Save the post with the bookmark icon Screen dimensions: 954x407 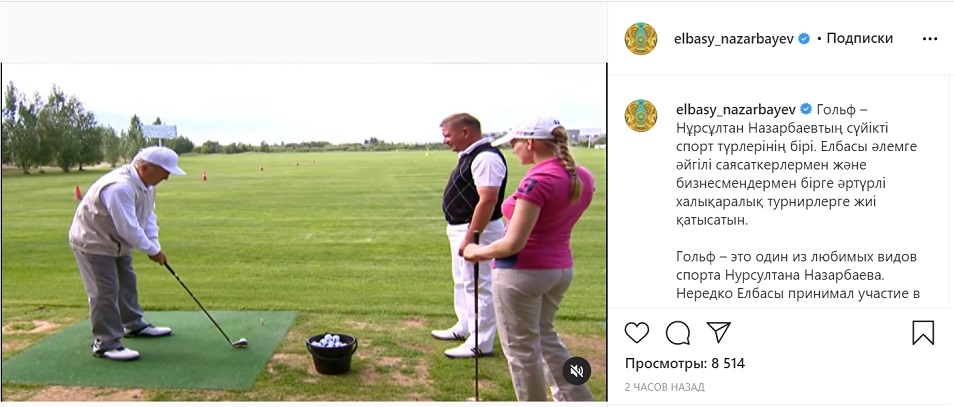pos(923,333)
